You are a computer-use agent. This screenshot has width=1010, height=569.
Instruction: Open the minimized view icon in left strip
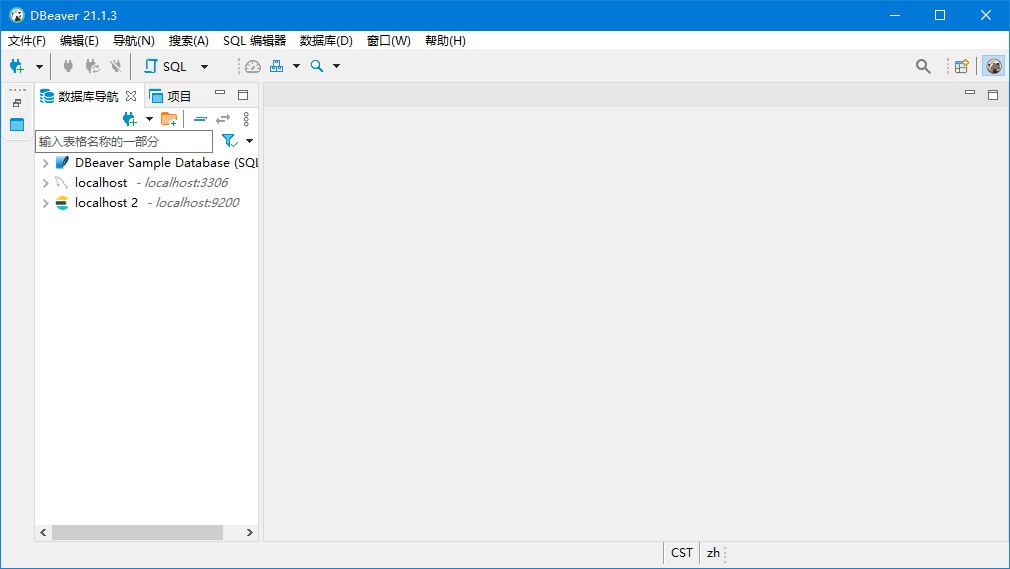[17, 124]
